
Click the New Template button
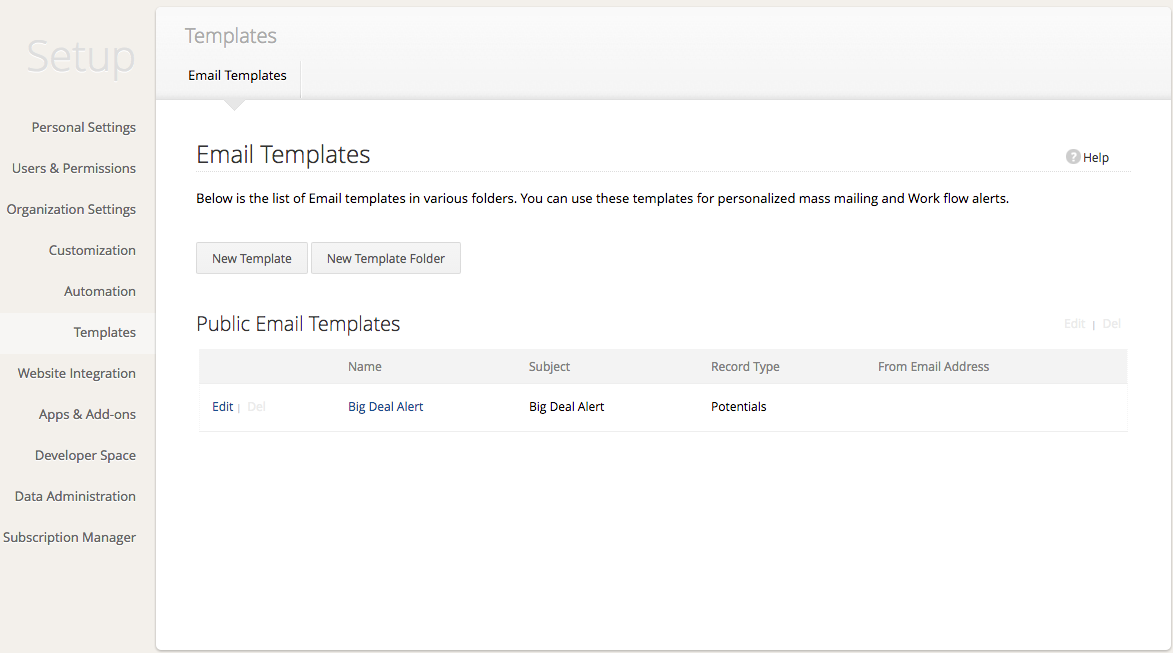click(x=252, y=258)
